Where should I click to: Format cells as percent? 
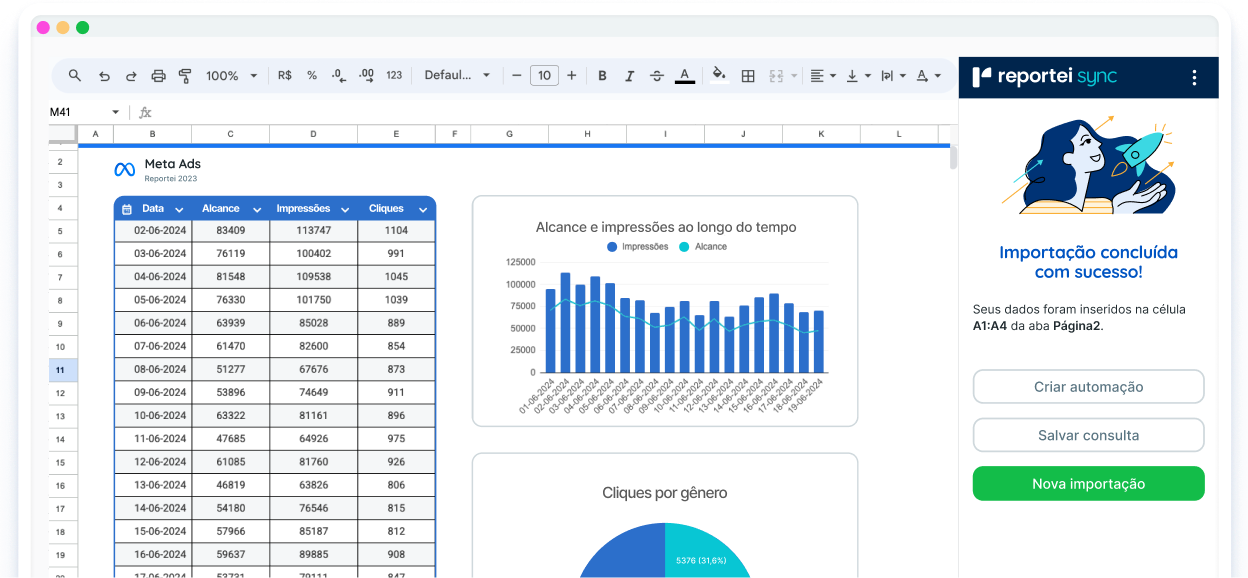pos(312,76)
